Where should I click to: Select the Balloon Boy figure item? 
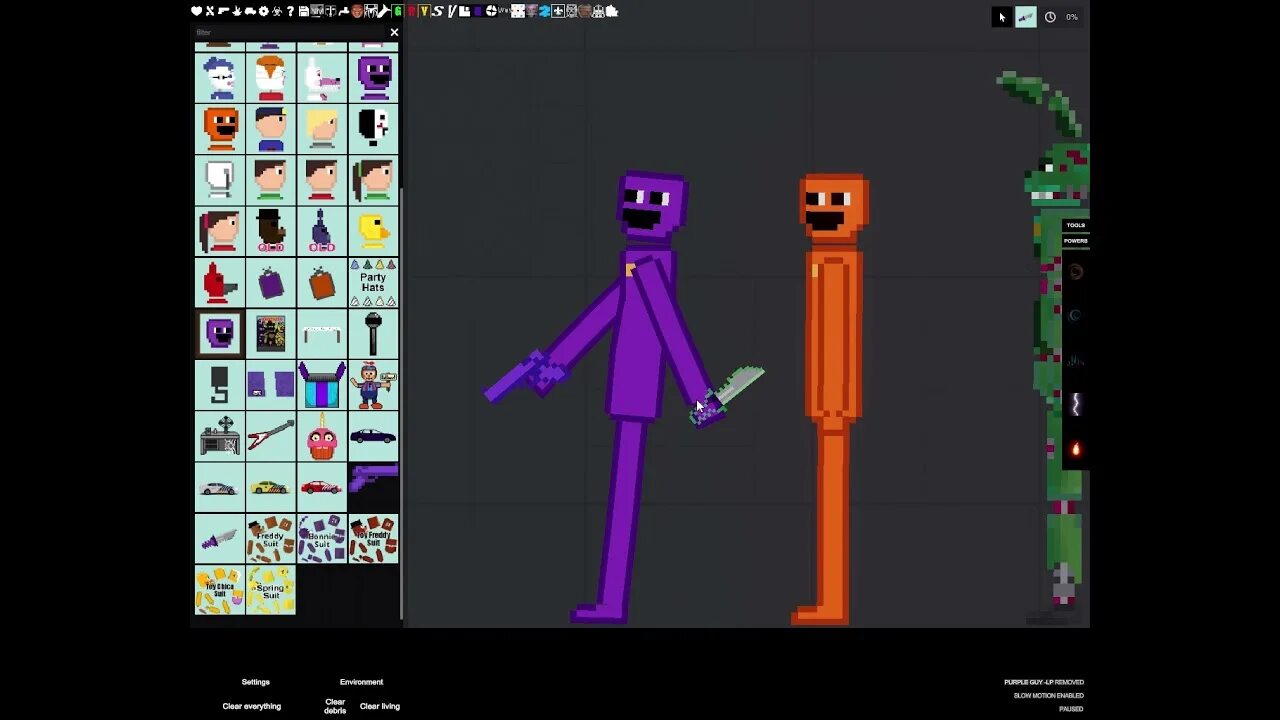(373, 385)
